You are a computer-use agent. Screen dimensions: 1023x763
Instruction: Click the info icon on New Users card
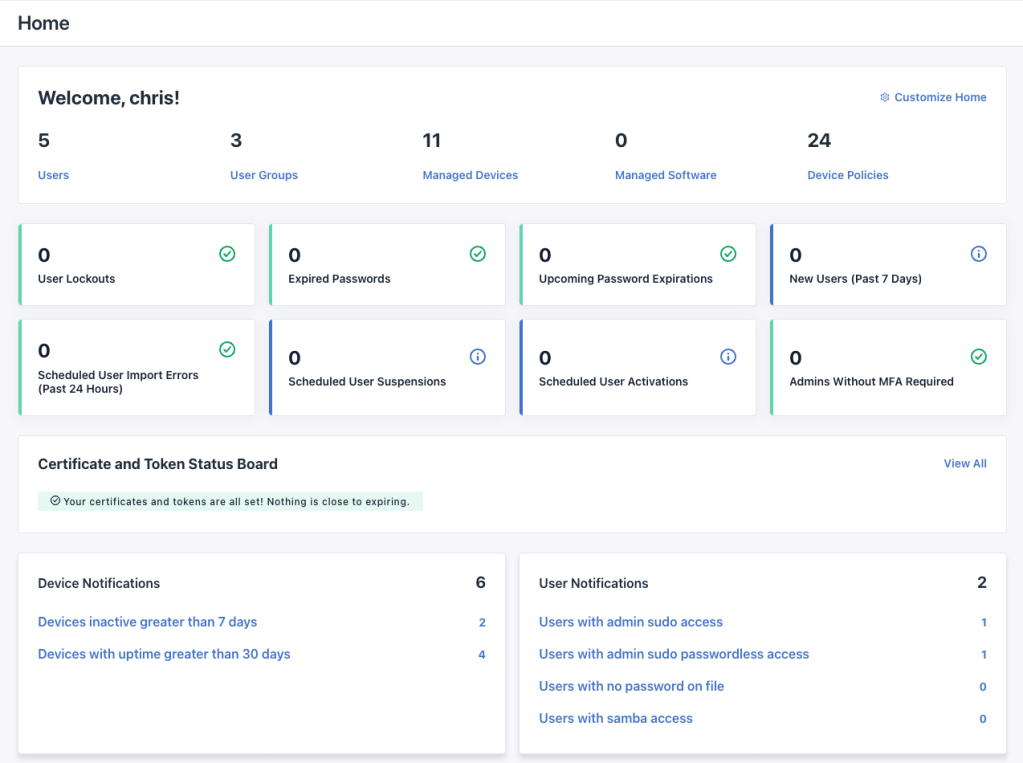coord(979,254)
